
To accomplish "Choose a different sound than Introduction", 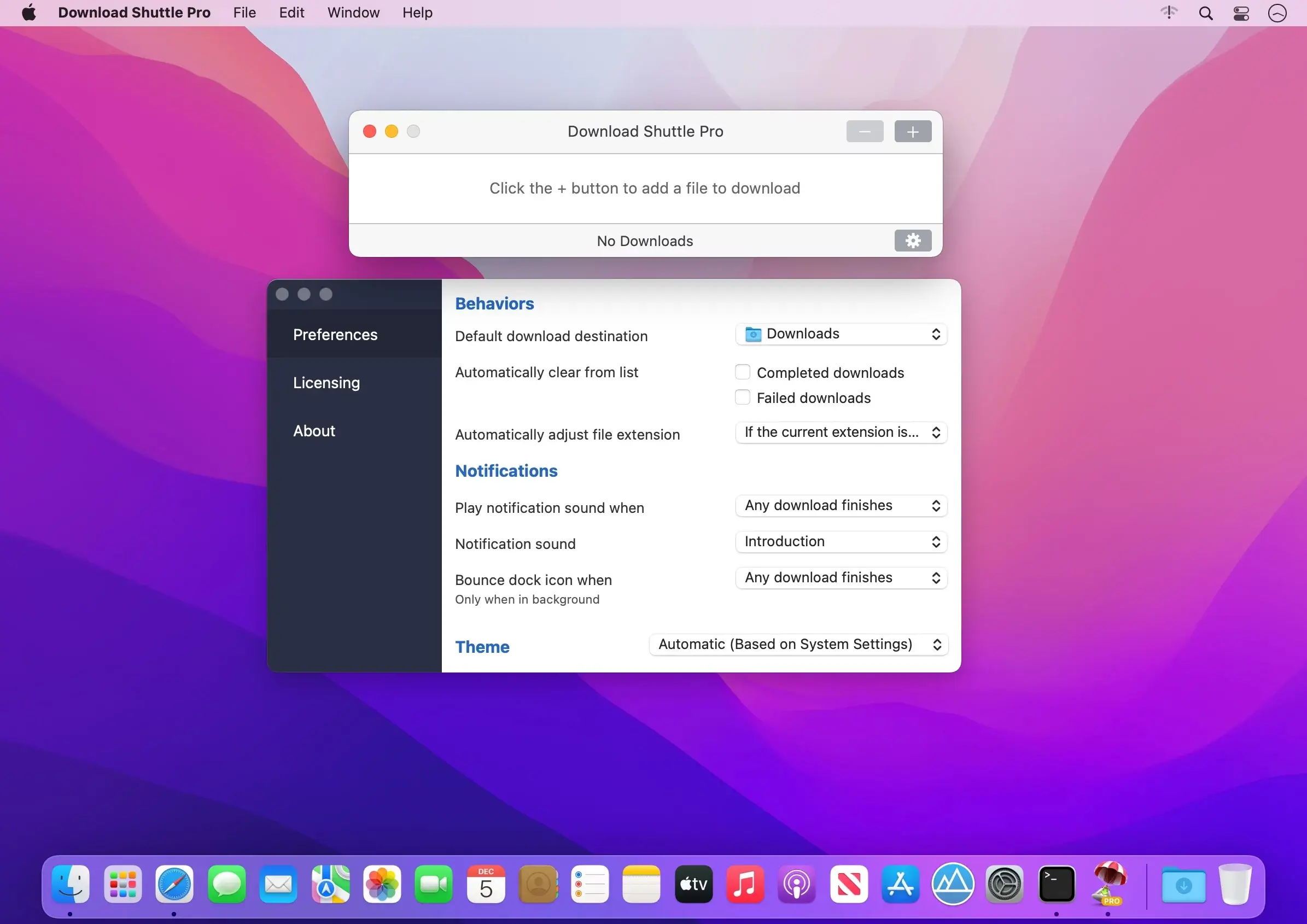I will click(x=841, y=542).
